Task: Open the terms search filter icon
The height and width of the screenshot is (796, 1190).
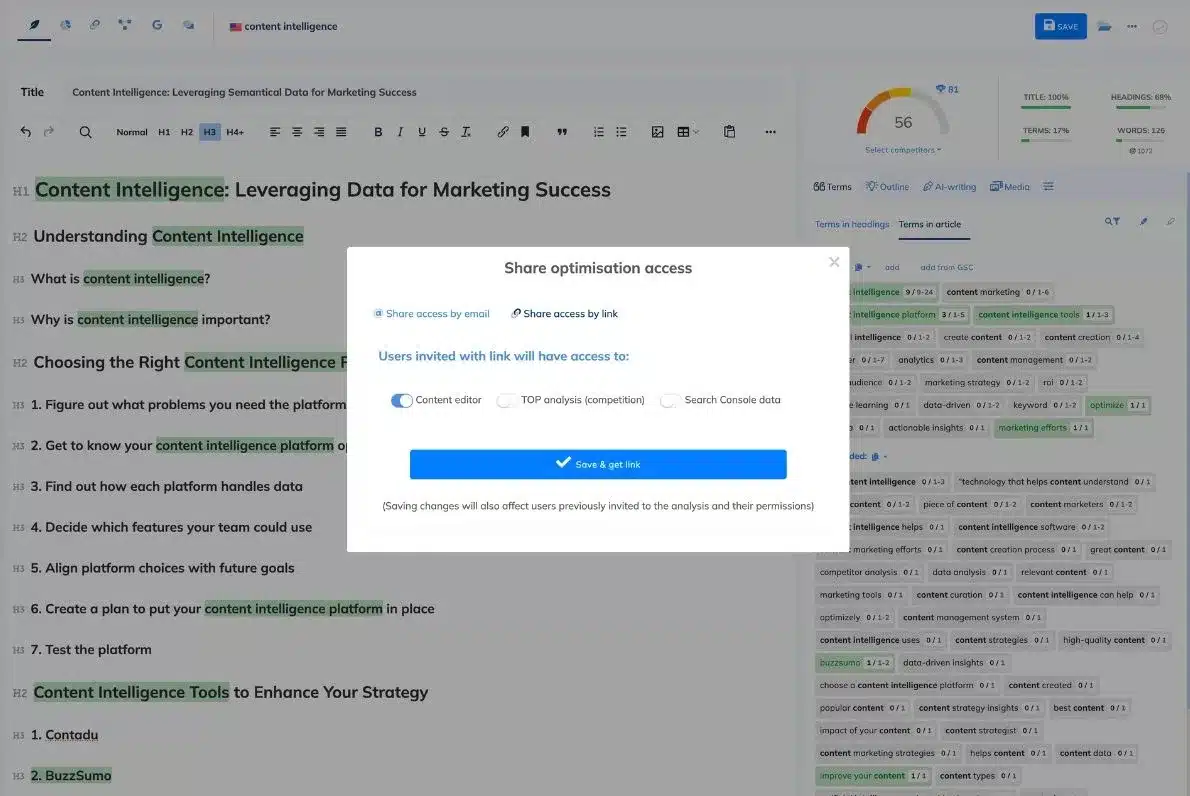Action: point(1112,222)
